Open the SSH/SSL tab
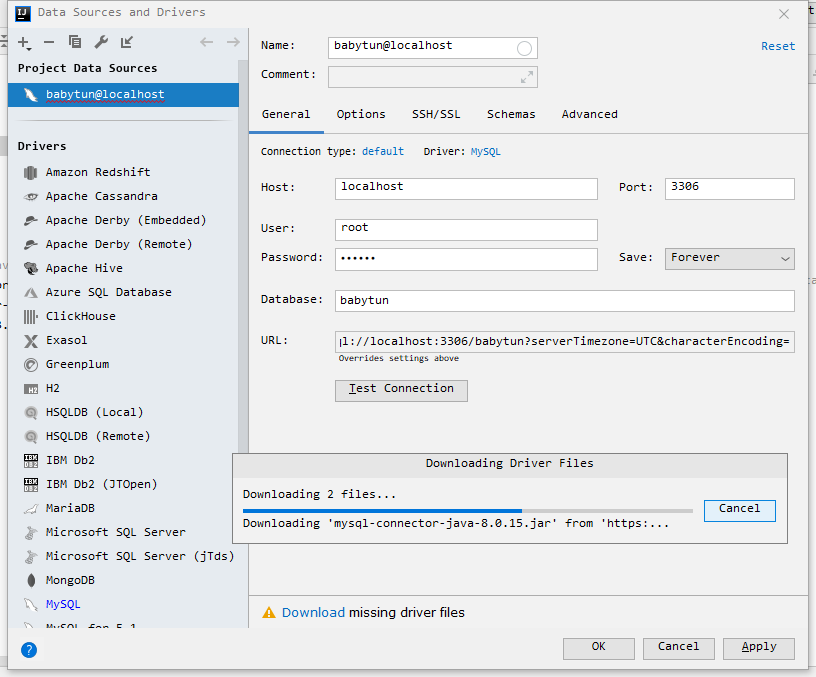 tap(436, 114)
